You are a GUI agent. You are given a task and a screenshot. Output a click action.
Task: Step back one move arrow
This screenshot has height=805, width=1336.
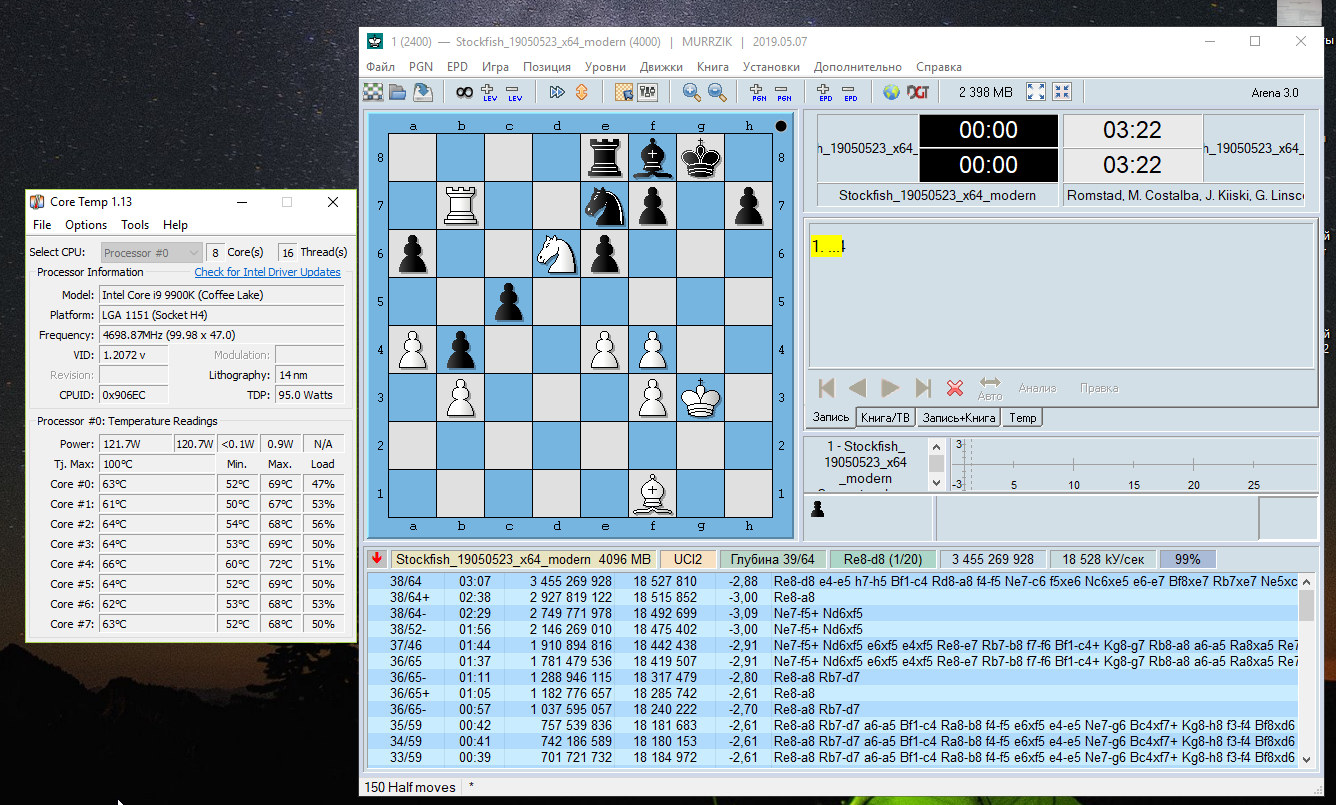point(857,388)
